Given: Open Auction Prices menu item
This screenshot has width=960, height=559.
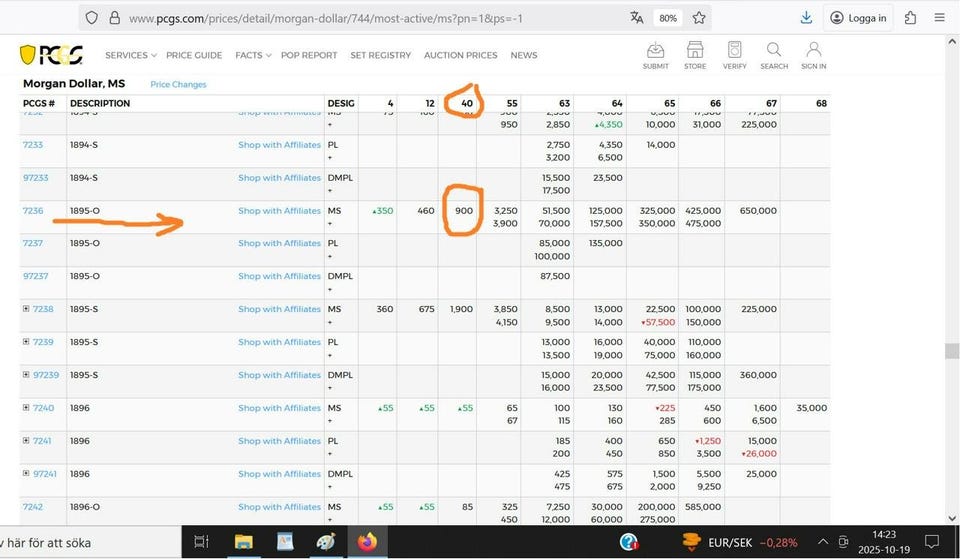Looking at the screenshot, I should (x=460, y=55).
